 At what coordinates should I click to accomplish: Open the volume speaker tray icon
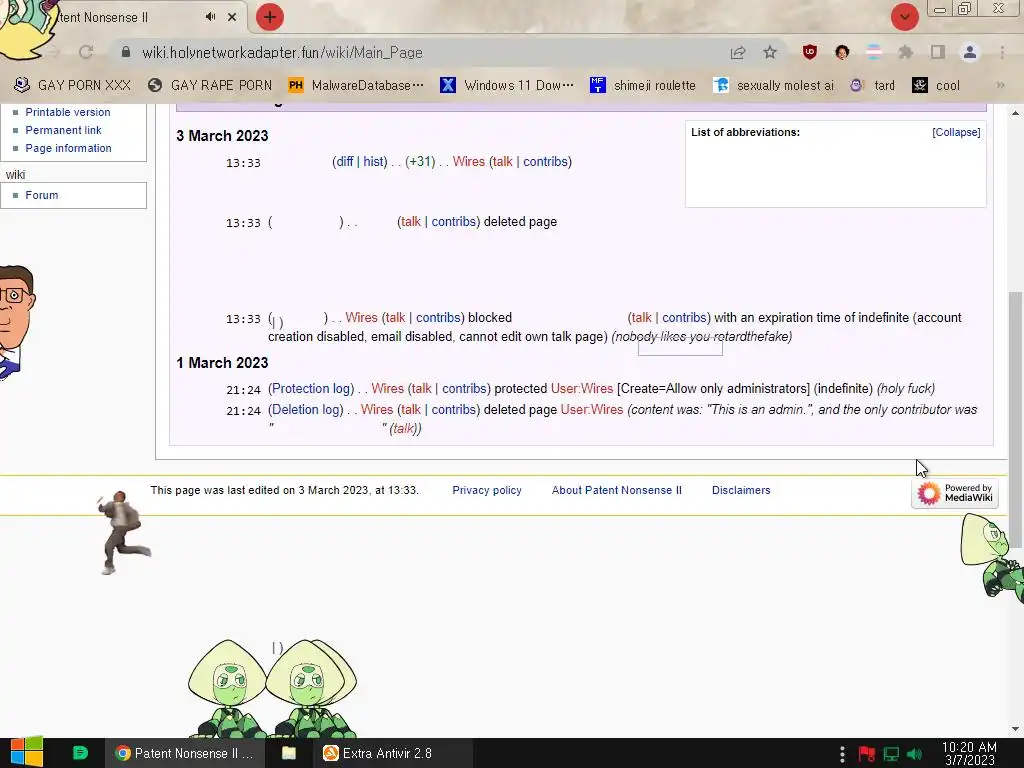(915, 754)
